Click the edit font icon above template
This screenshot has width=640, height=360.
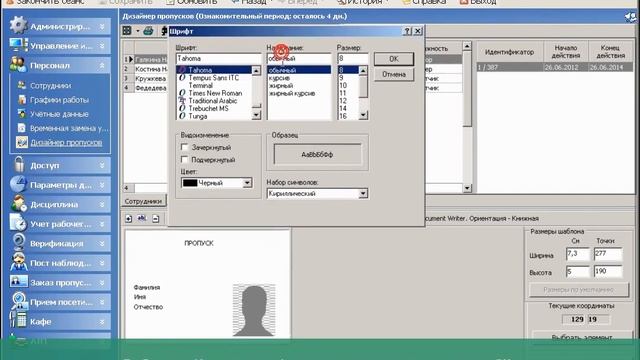[142, 218]
